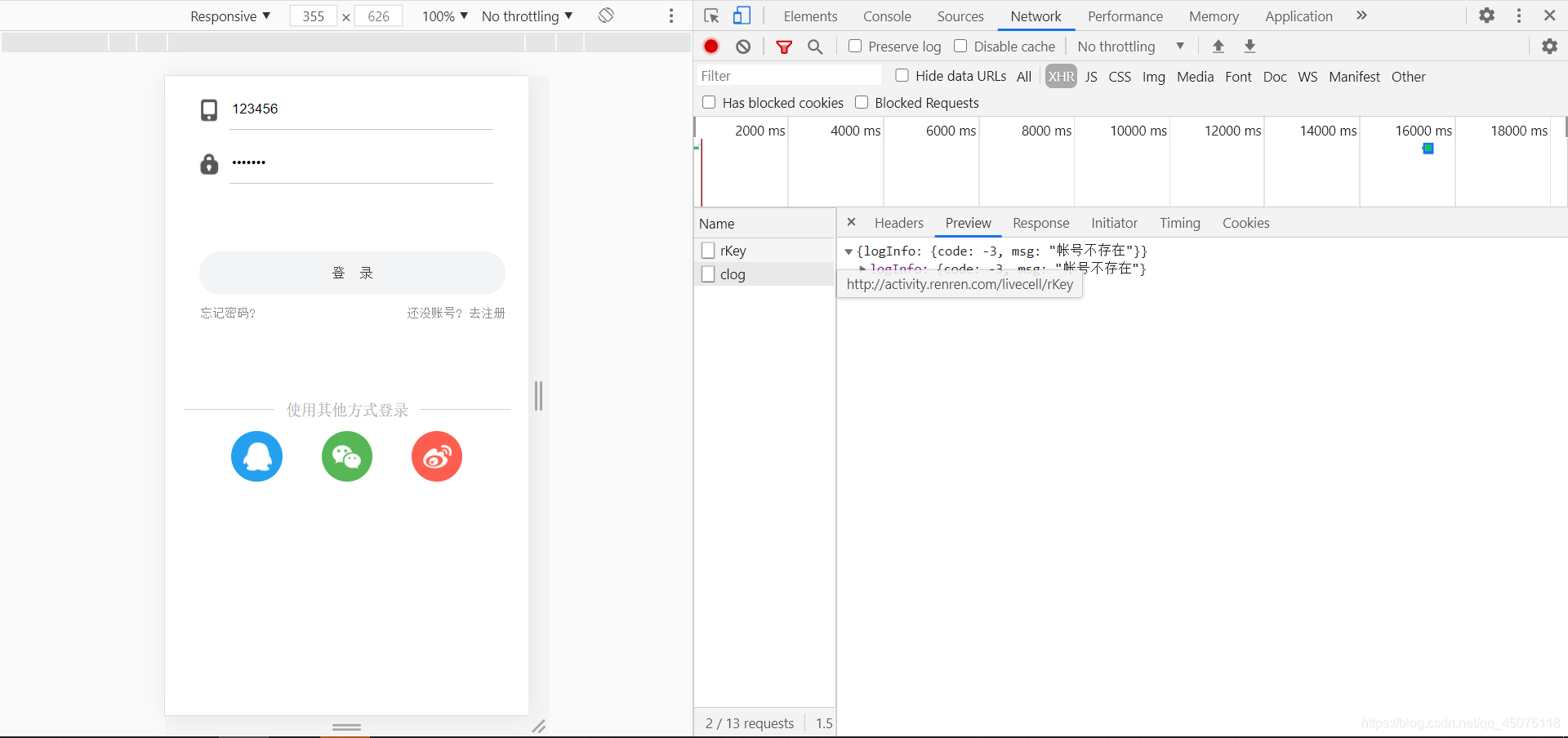The width and height of the screenshot is (1568, 738).
Task: Clear the network log icon
Action: [x=743, y=47]
